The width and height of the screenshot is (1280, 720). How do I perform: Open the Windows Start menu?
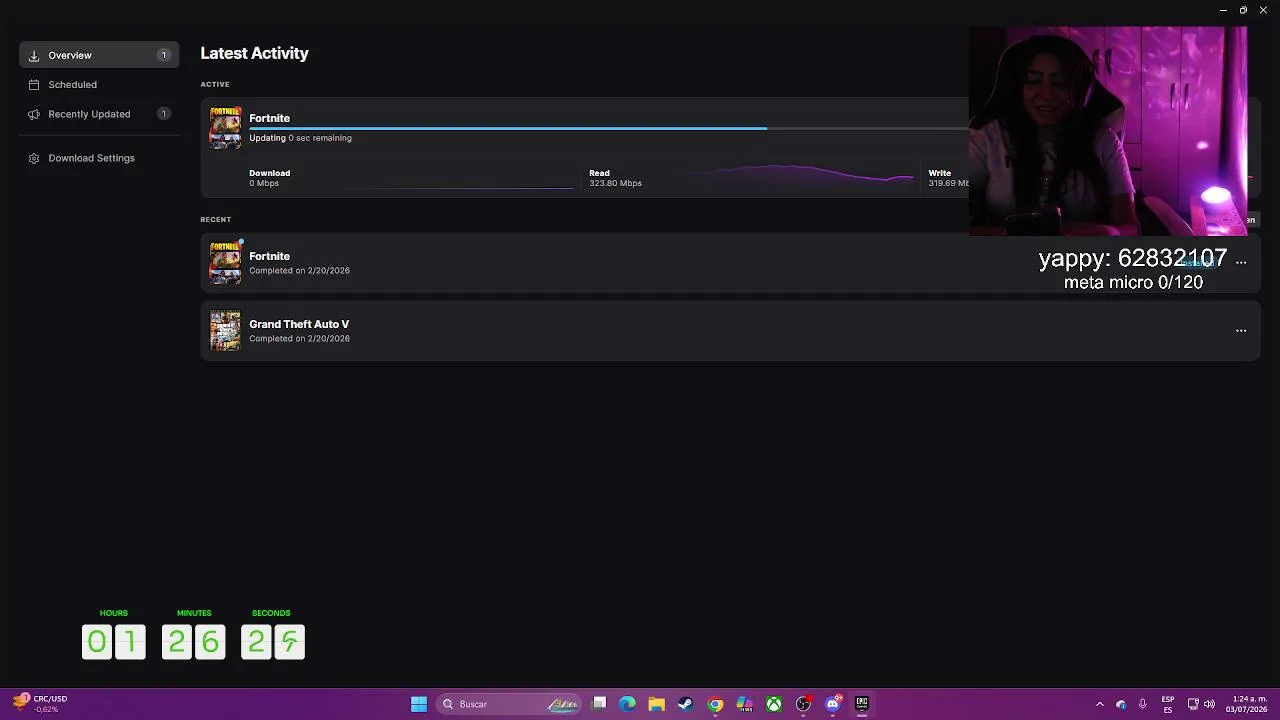point(419,704)
